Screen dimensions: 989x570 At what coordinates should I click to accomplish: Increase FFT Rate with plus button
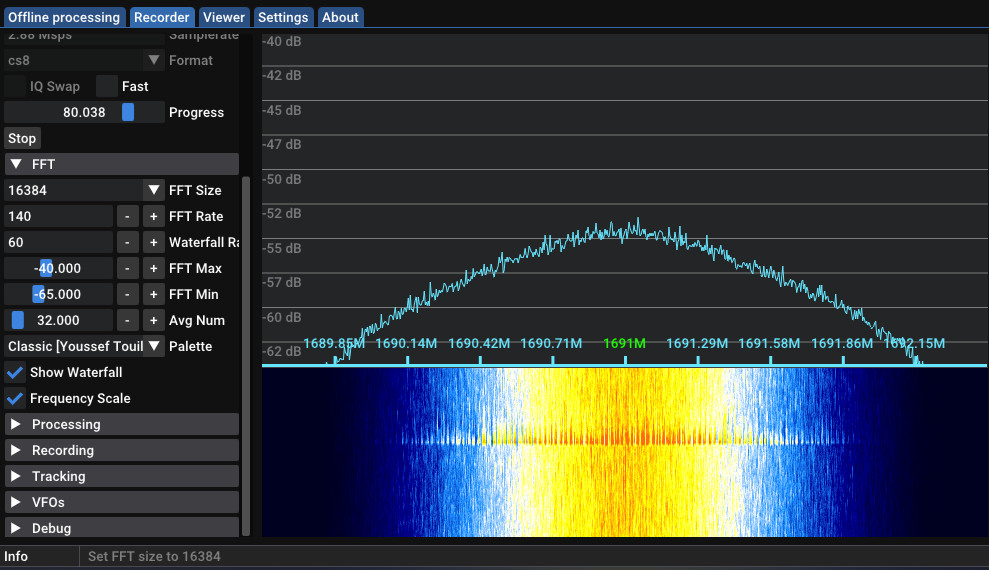coord(153,216)
